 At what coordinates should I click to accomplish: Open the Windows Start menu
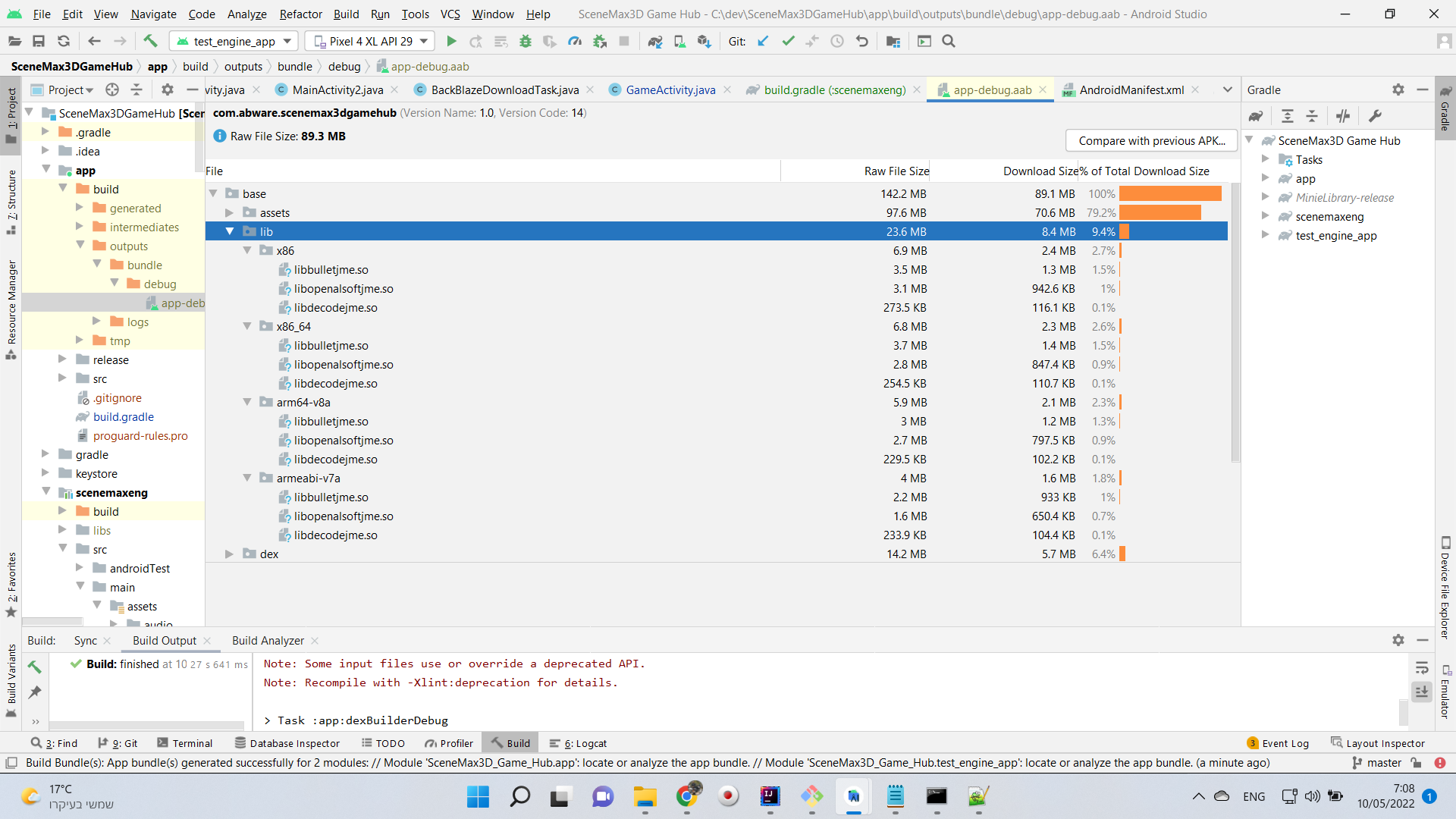coord(478,796)
